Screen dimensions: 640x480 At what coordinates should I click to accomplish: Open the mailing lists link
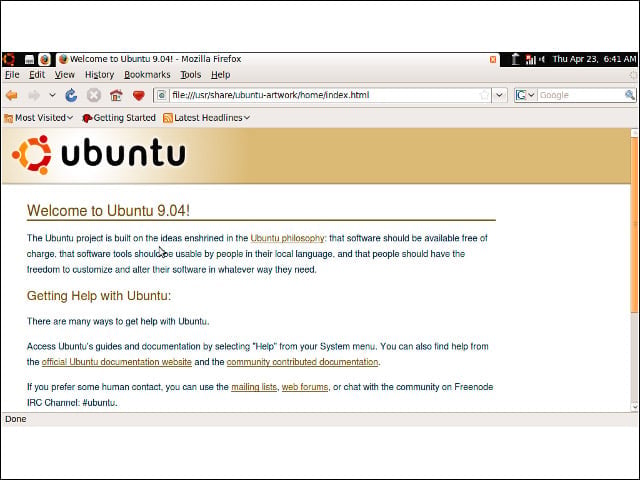pyautogui.click(x=254, y=387)
